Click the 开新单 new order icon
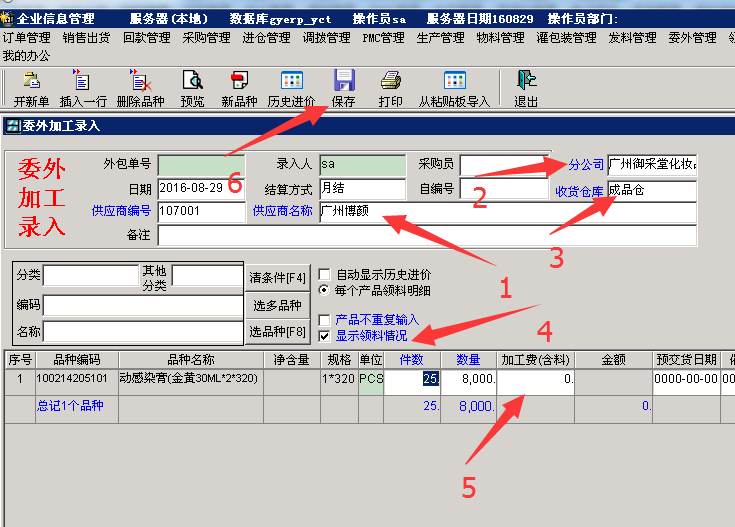 [32, 82]
